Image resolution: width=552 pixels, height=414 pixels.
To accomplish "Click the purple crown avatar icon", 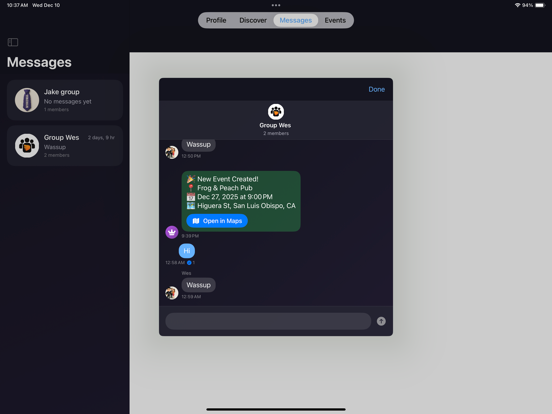I will (x=172, y=232).
